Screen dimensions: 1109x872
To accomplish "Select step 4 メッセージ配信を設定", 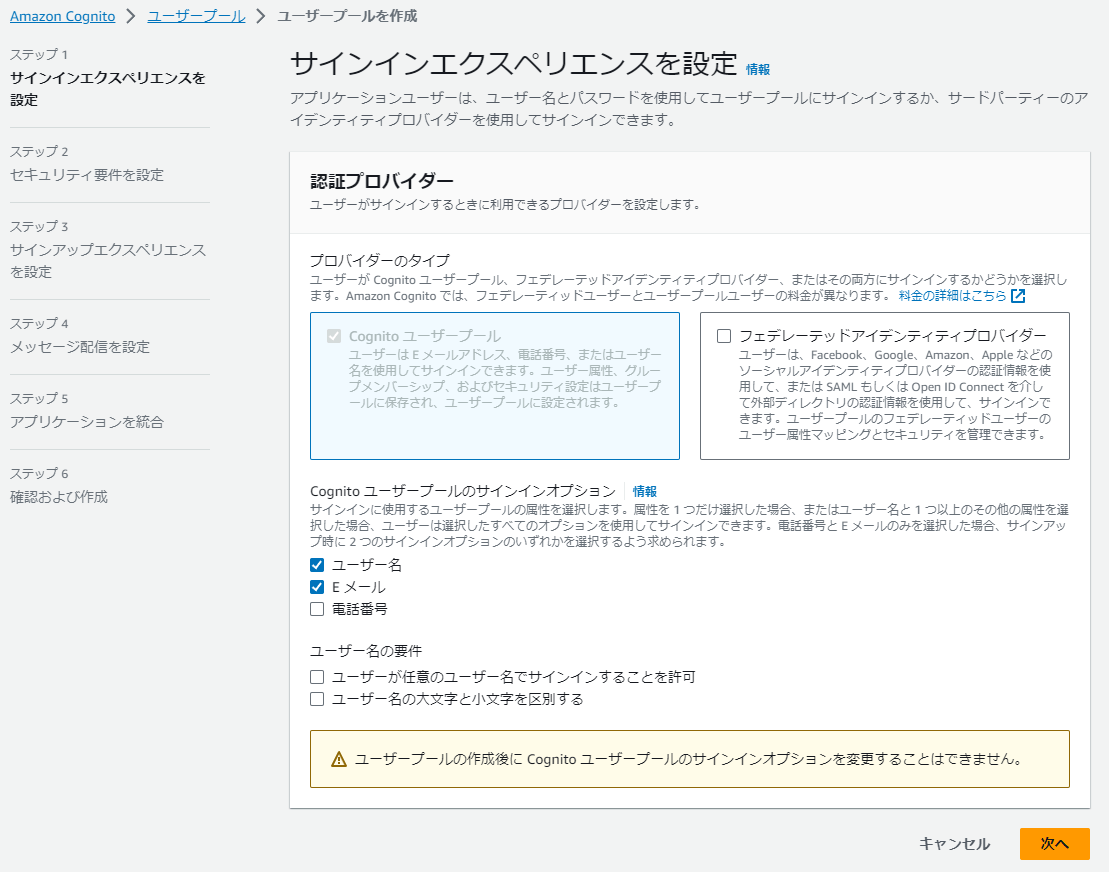I will (80, 347).
